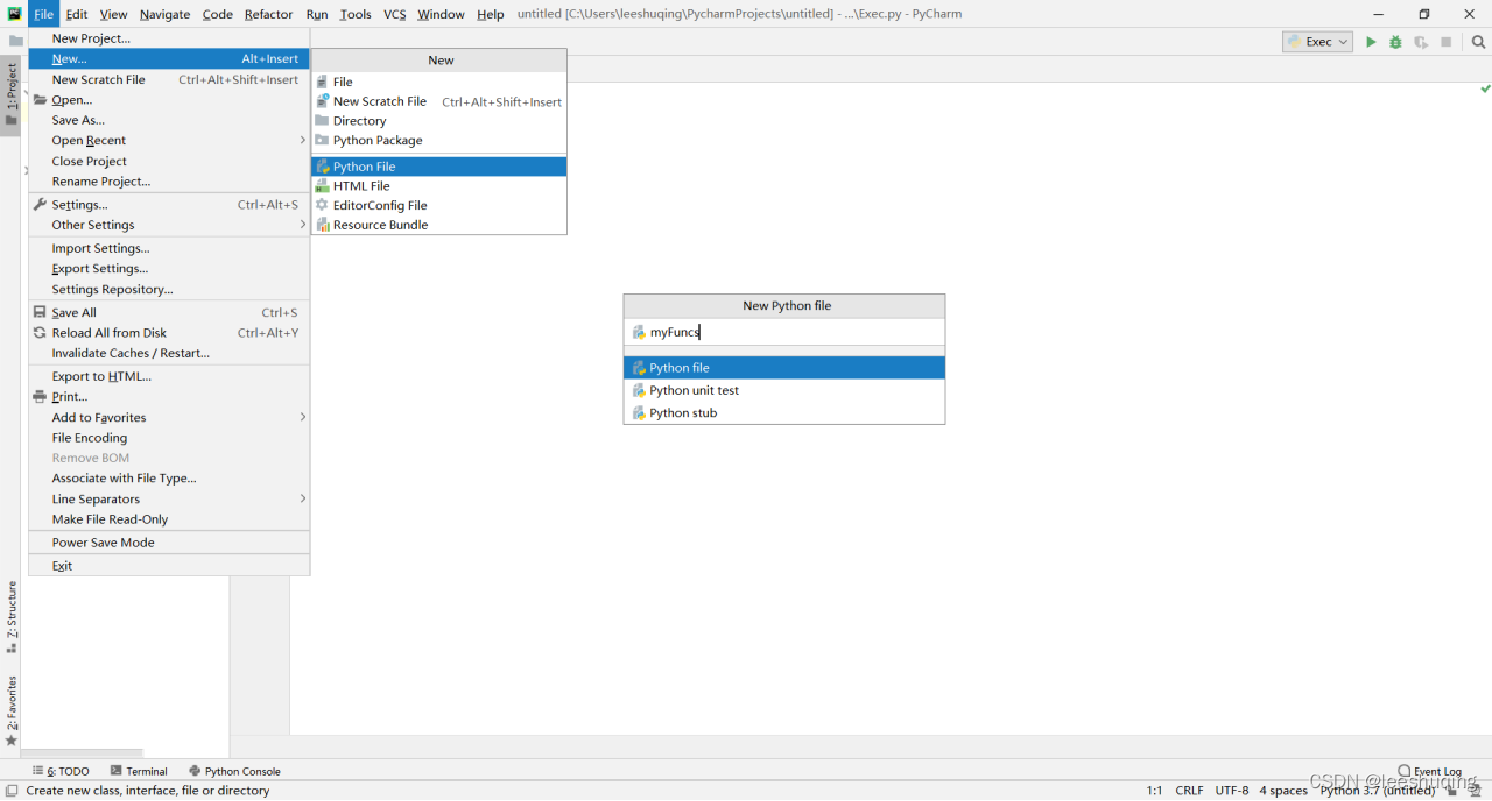Screen dimensions: 1492x801
Task: Open the Exec run configuration dropdown
Action: [1318, 42]
